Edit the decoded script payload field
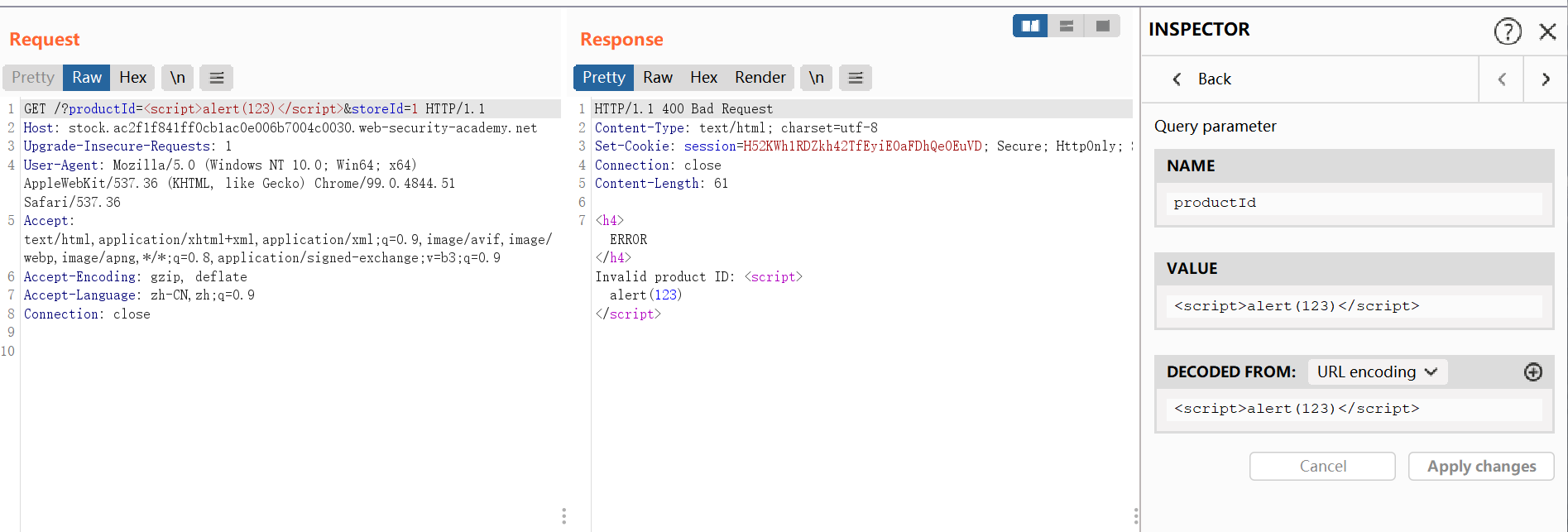 [1355, 409]
